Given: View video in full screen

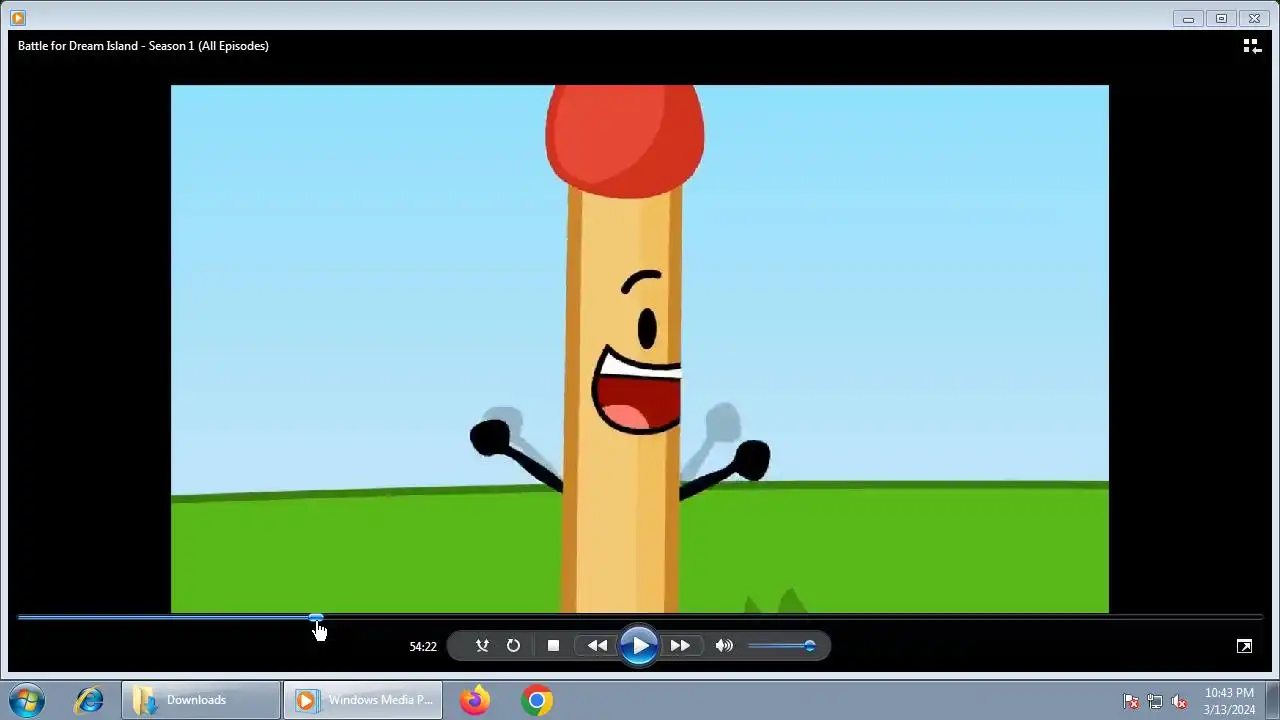Looking at the screenshot, I should [1244, 646].
